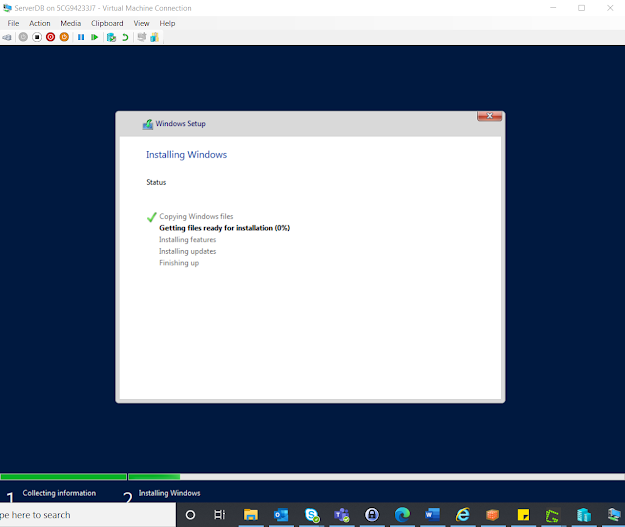Click the completed Collecting information progress bar

coord(63,477)
